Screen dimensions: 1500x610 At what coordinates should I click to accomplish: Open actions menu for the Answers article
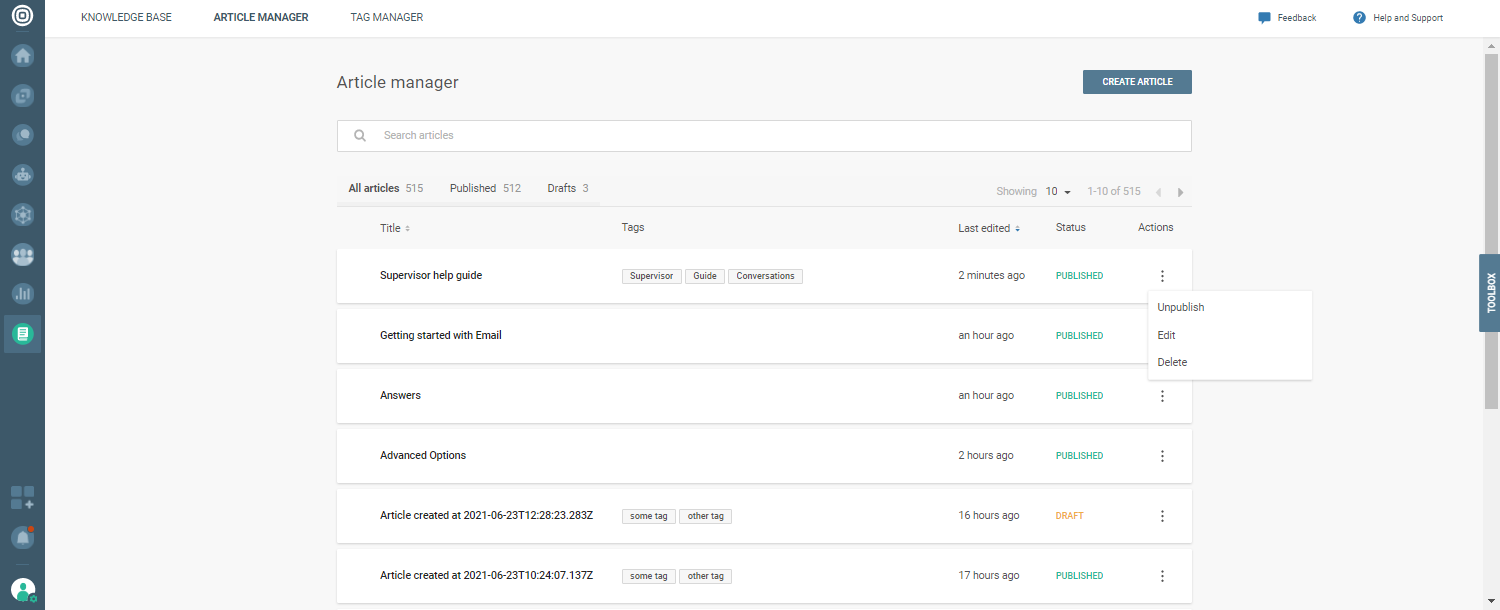click(1162, 396)
